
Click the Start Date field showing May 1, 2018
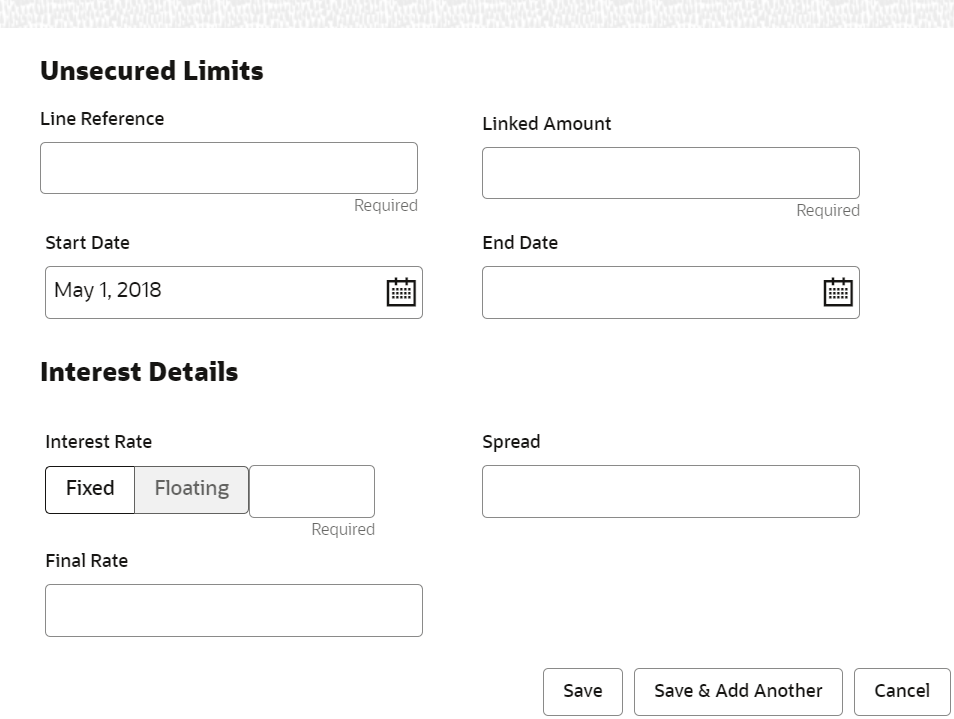(210, 292)
